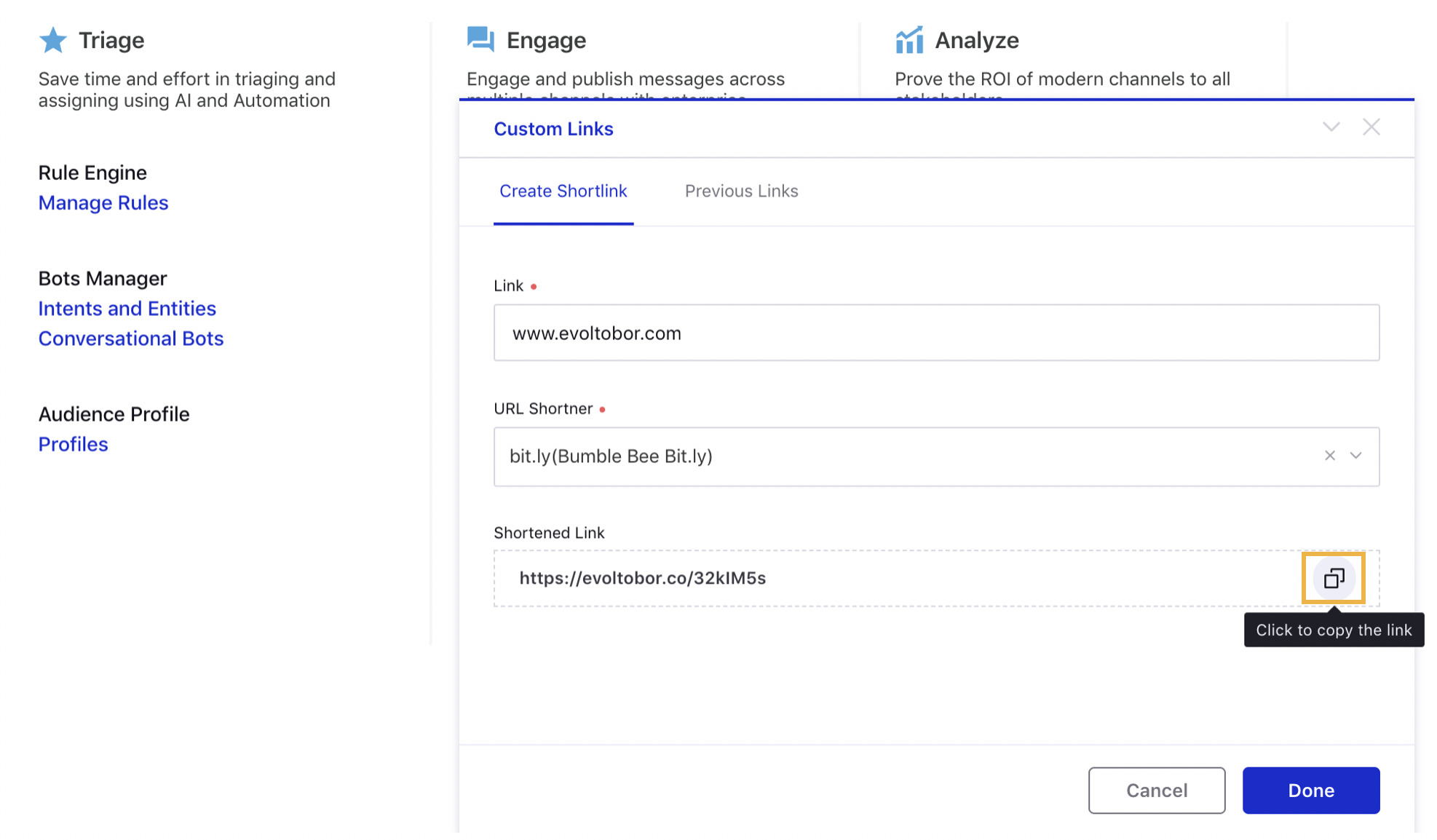The height and width of the screenshot is (840, 1437).
Task: Toggle bit.ly Bumble Bee selection off
Action: [1330, 456]
